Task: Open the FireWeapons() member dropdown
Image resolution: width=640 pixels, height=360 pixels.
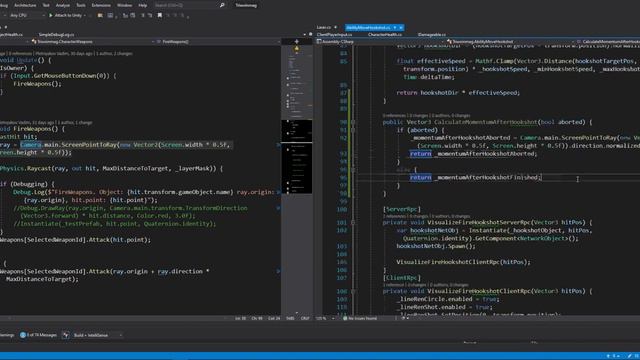Action: pyautogui.click(x=218, y=42)
